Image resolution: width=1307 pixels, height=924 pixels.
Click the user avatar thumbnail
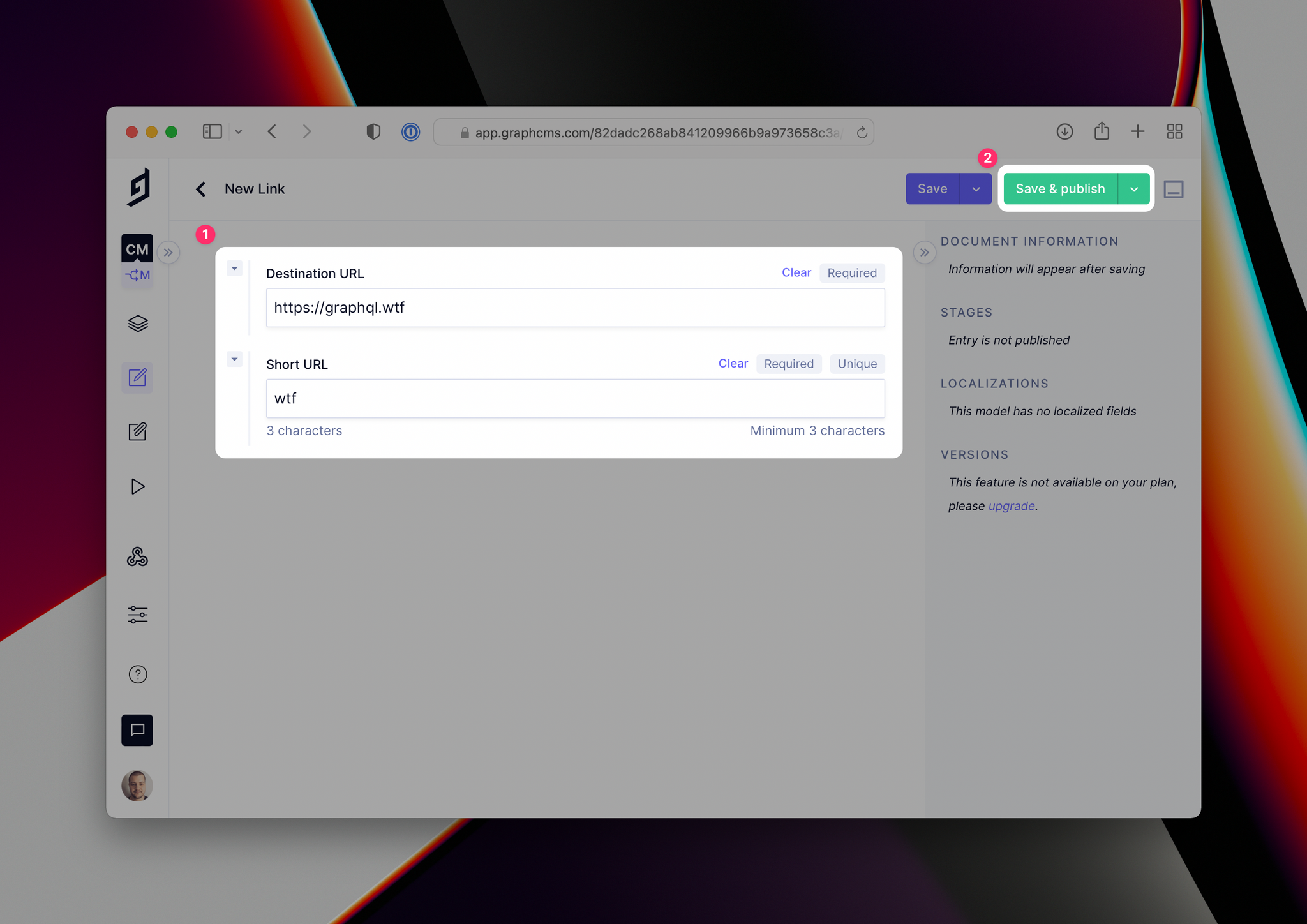click(x=137, y=785)
